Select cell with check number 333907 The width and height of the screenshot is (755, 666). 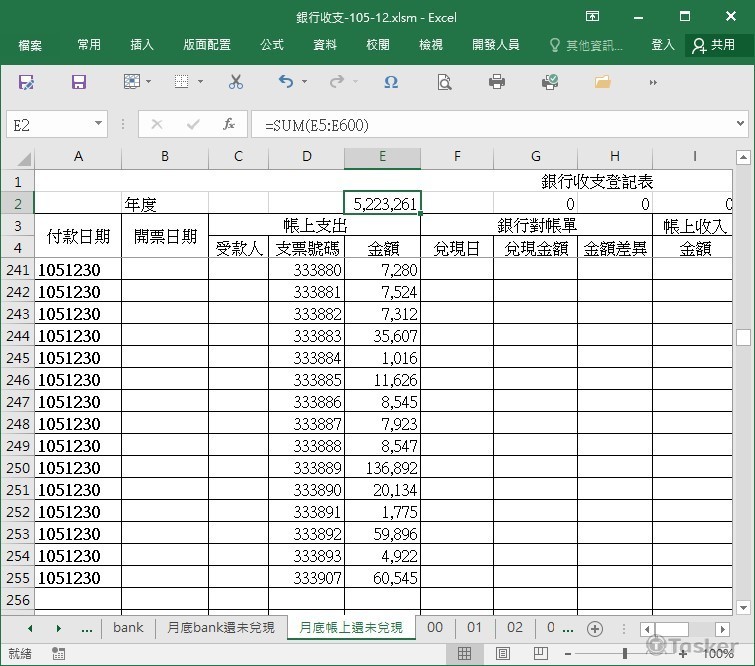point(306,577)
